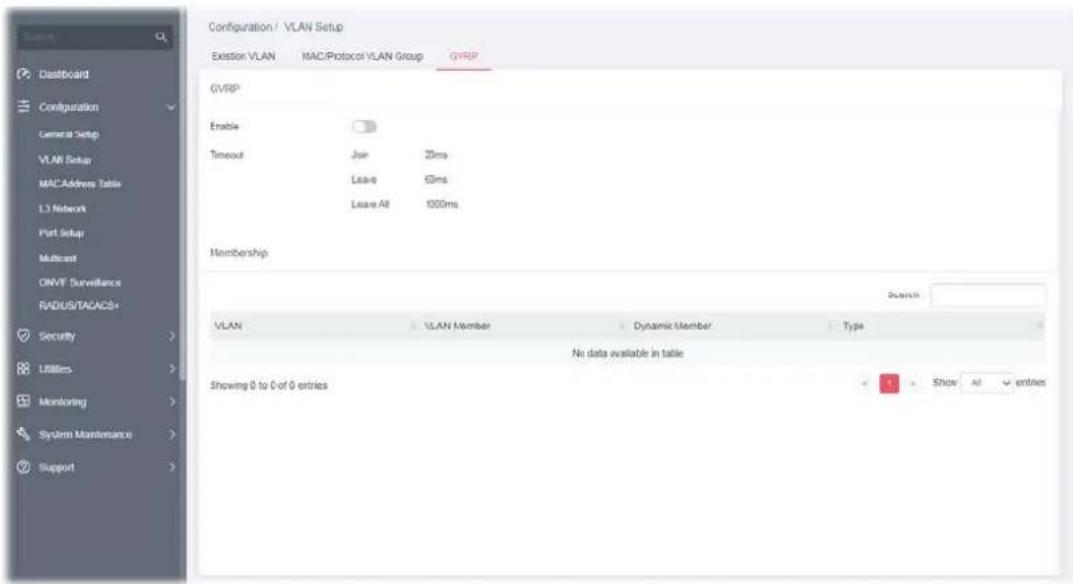1073x584 pixels.
Task: Click the Join timeout value 20ms
Action: tap(436, 155)
